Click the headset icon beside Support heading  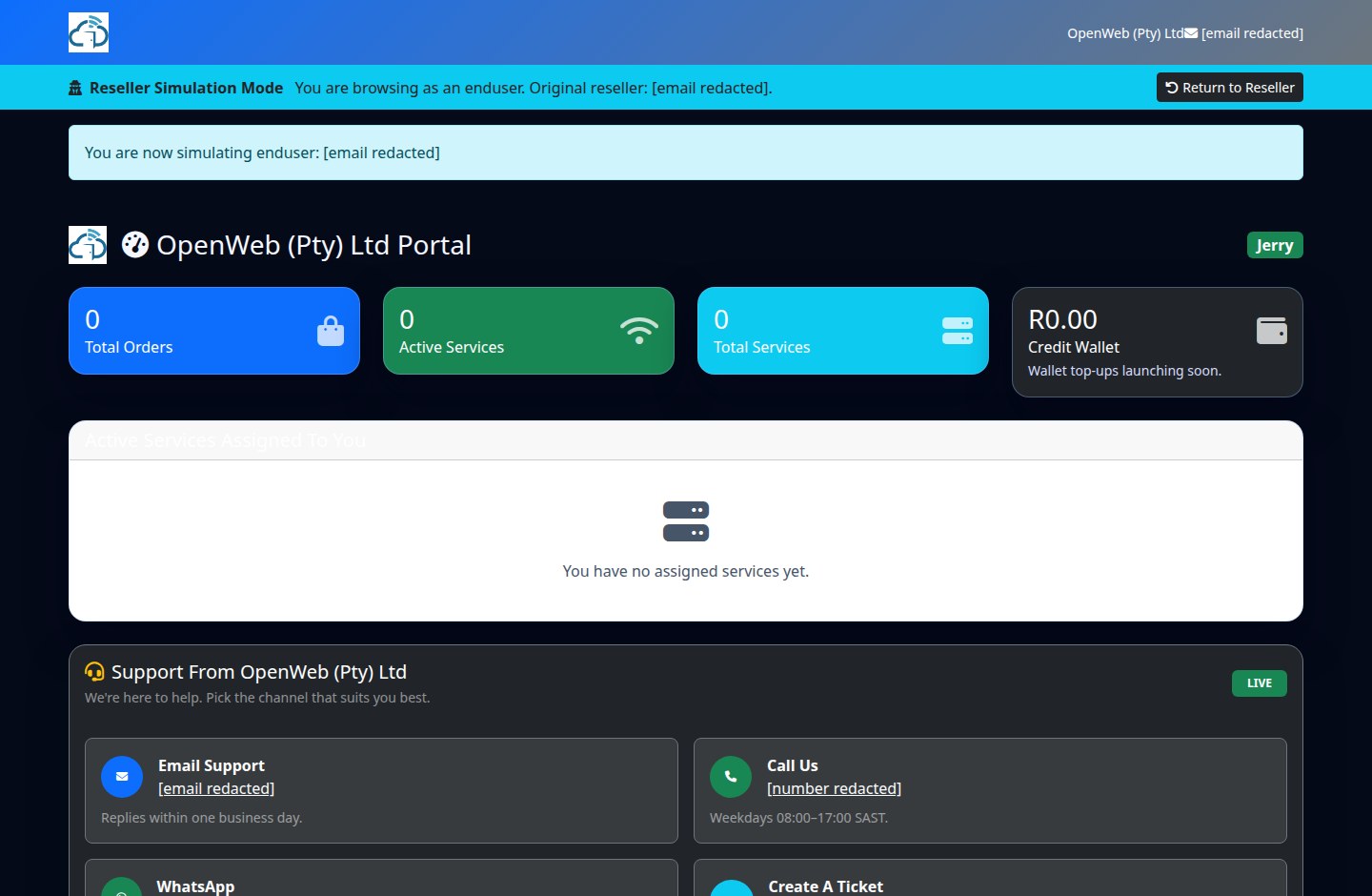(x=94, y=672)
